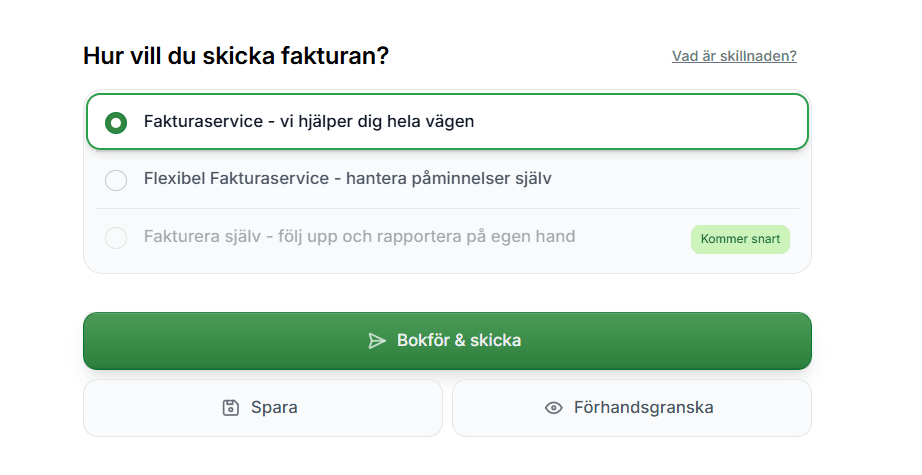Click the Spara button
Viewport: 922px width, 475px height.
pyautogui.click(x=262, y=408)
